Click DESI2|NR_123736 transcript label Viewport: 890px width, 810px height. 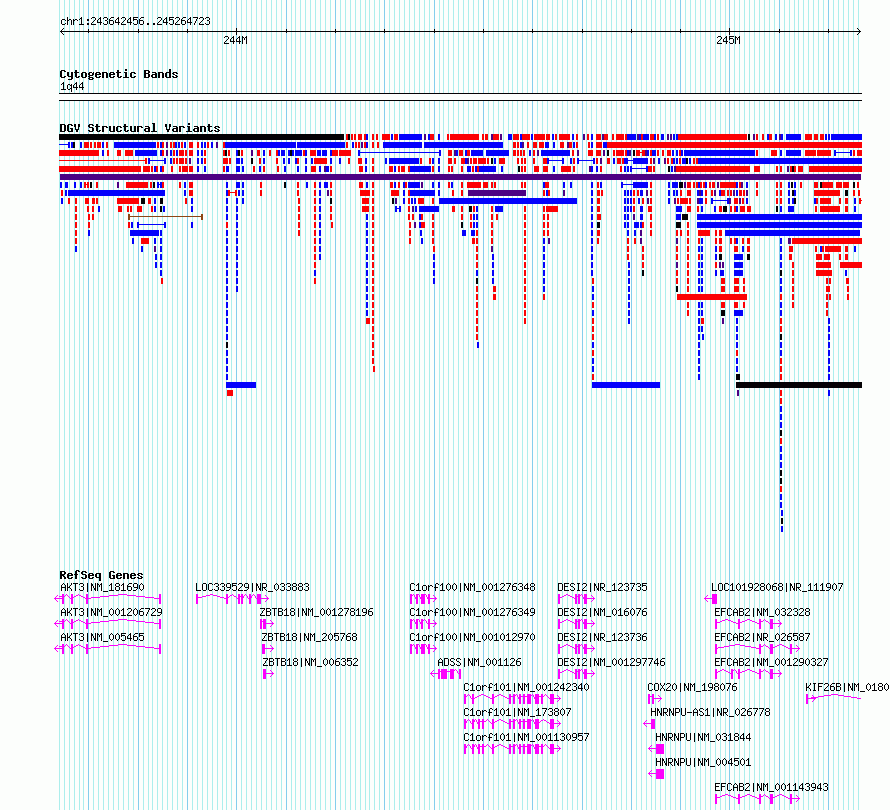tap(602, 637)
